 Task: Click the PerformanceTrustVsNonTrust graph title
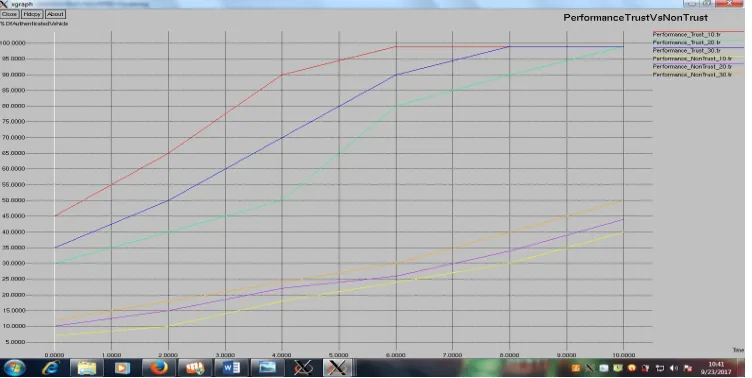[635, 18]
